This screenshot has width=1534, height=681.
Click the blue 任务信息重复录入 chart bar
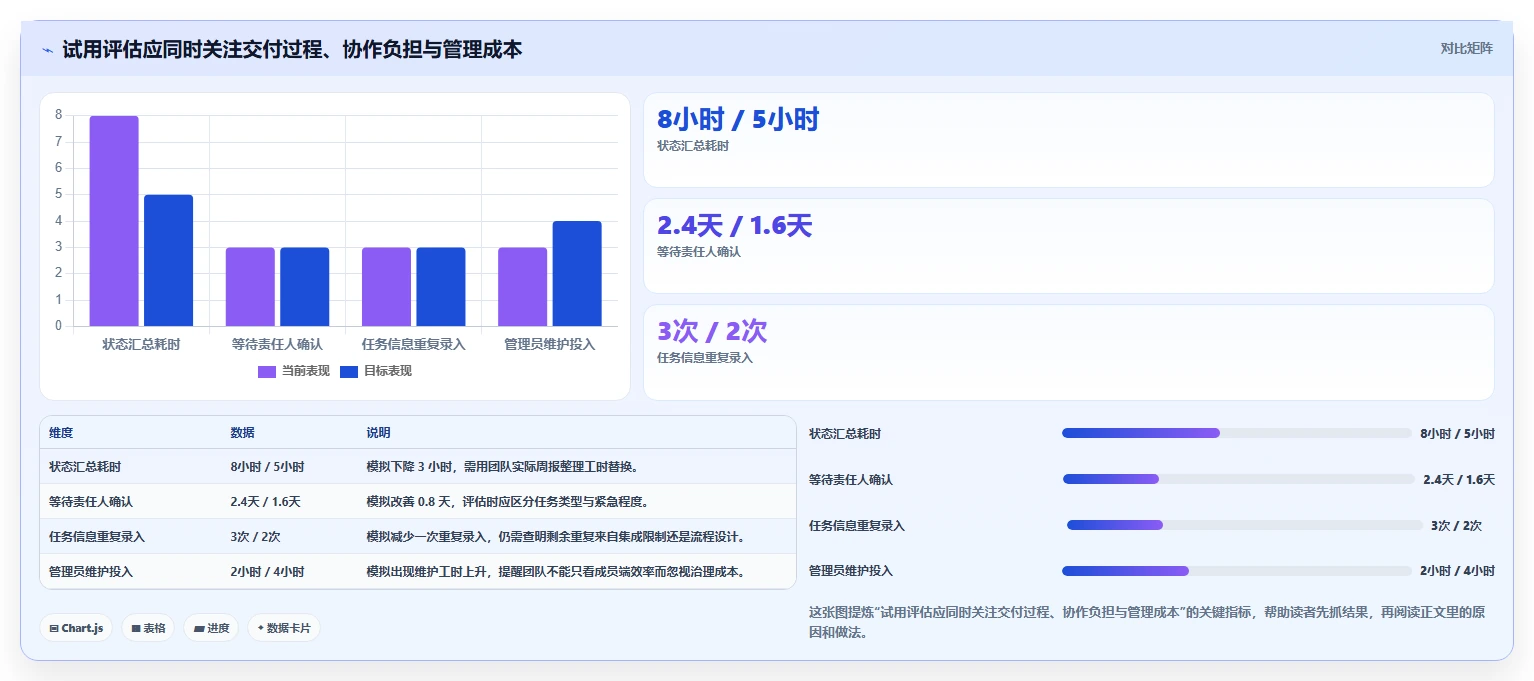coord(441,287)
